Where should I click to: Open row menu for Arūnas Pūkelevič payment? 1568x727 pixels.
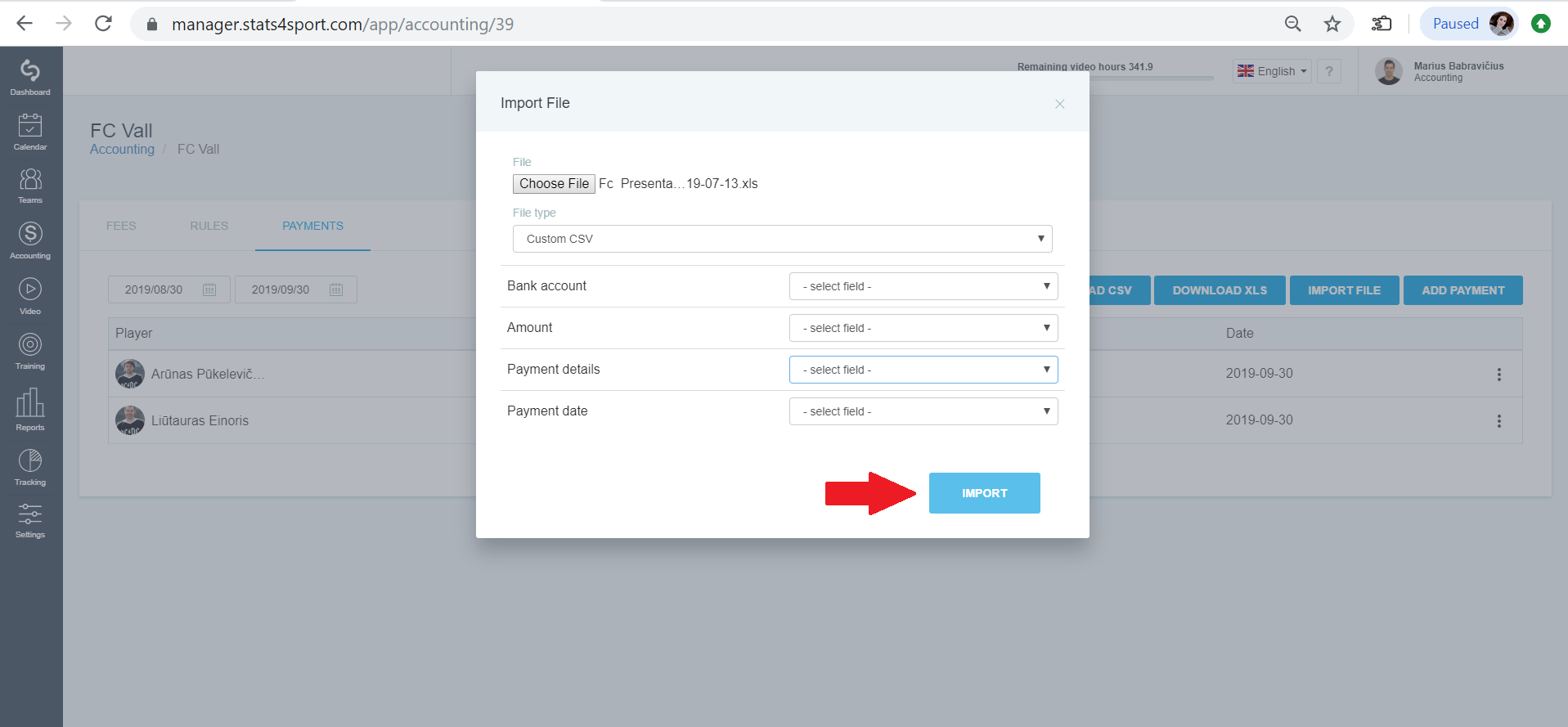coord(1499,375)
